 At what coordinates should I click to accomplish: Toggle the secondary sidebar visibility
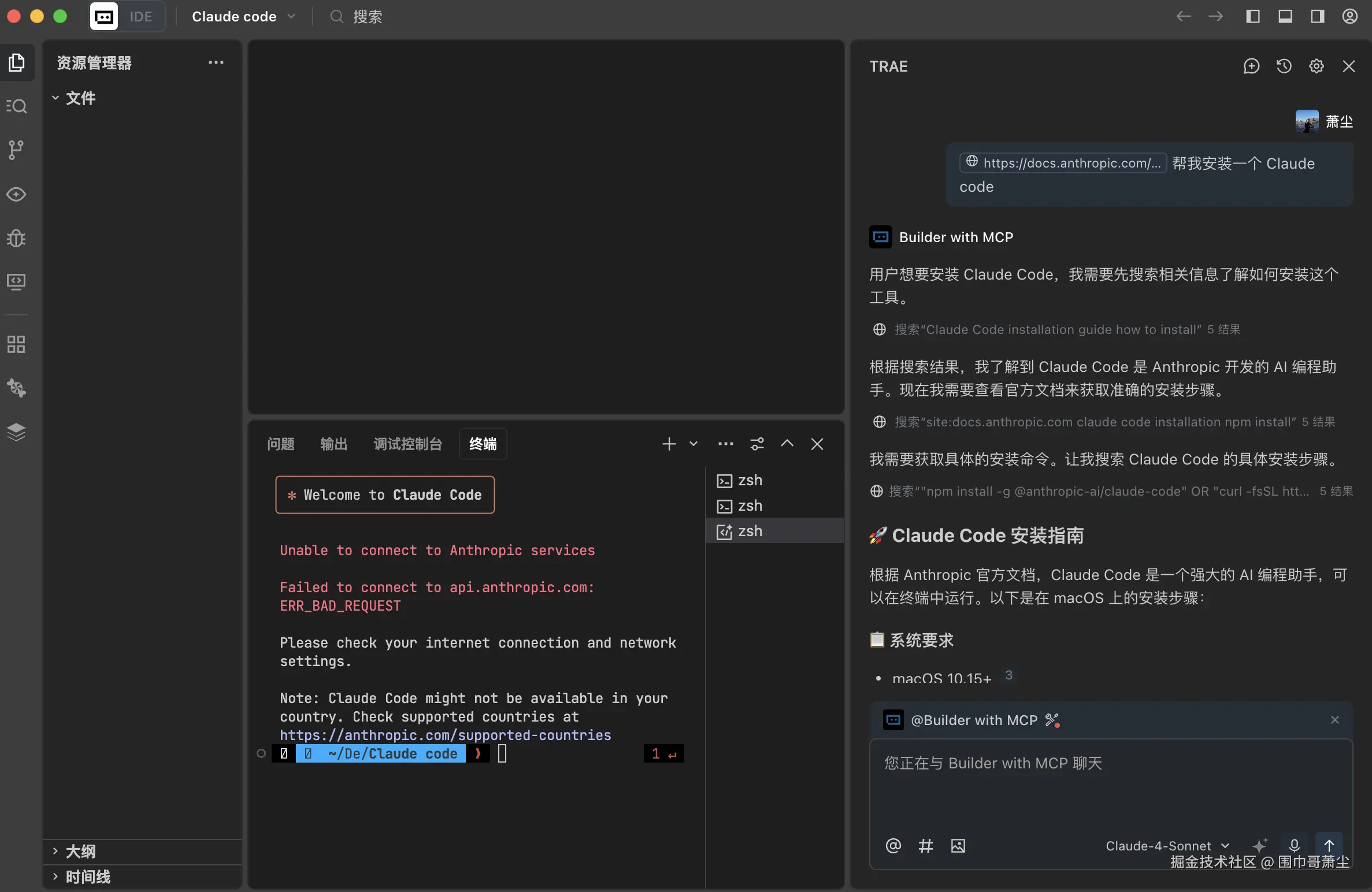pos(1317,16)
